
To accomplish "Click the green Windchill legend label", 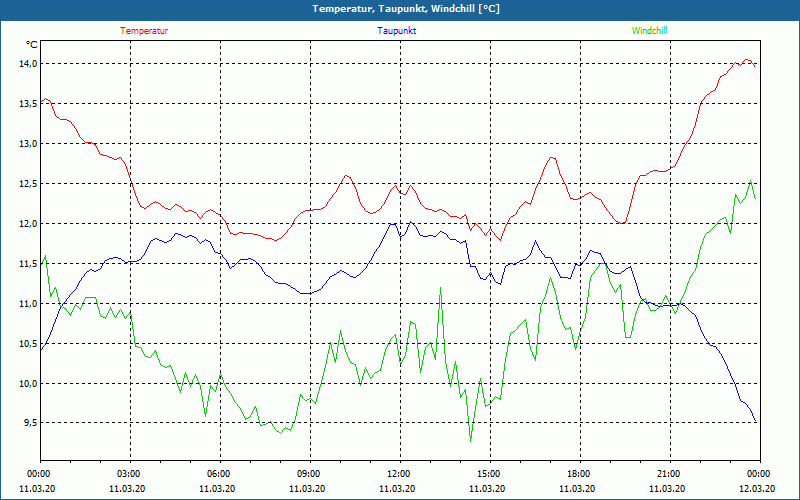I will [649, 31].
